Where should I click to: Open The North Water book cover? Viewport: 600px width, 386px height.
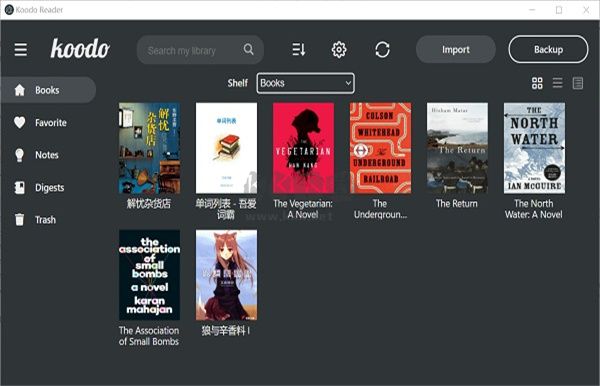tap(534, 148)
